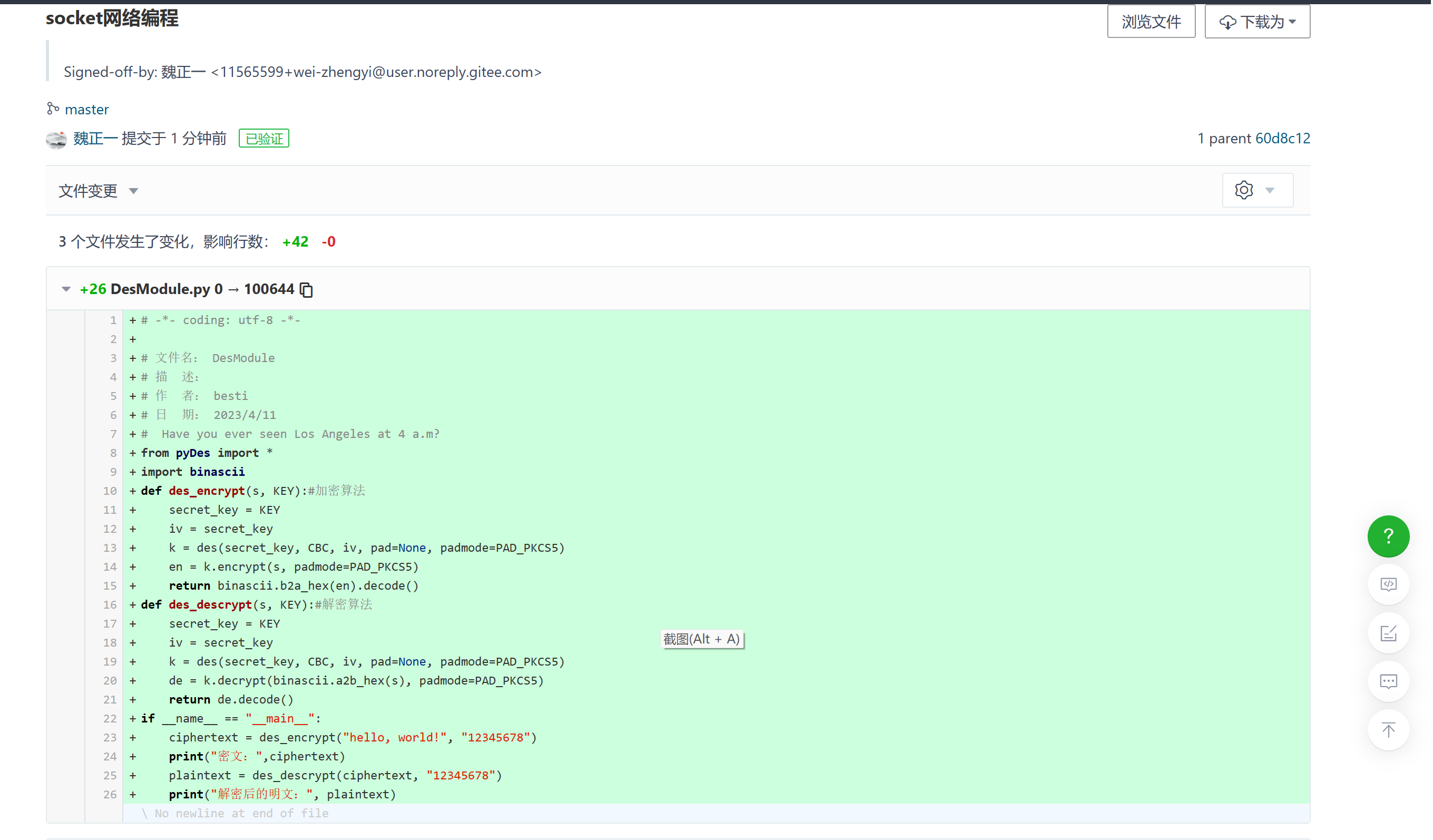1433x840 pixels.
Task: Click the green help question mark button
Action: (1388, 536)
